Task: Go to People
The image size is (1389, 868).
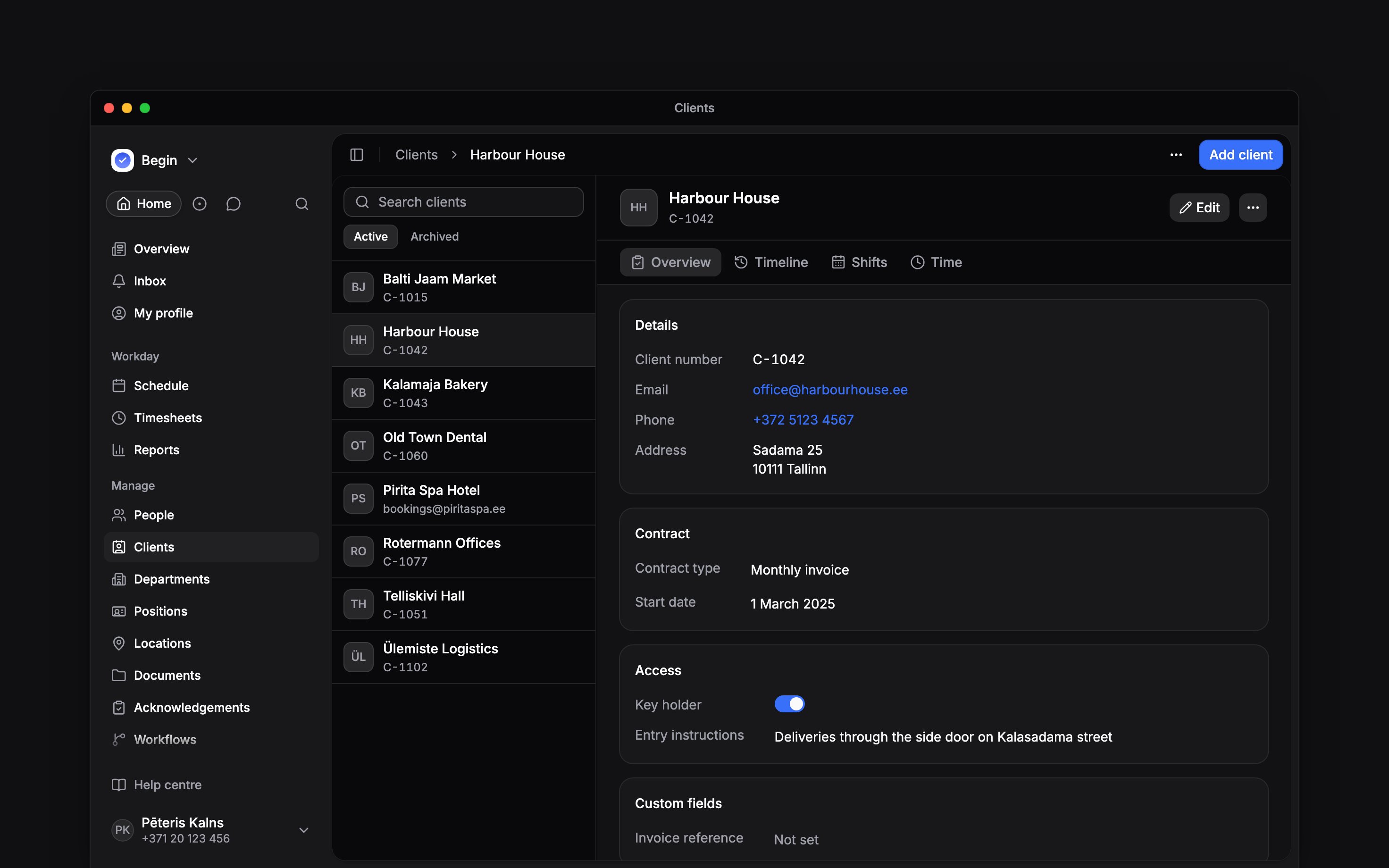Action: coord(210,515)
